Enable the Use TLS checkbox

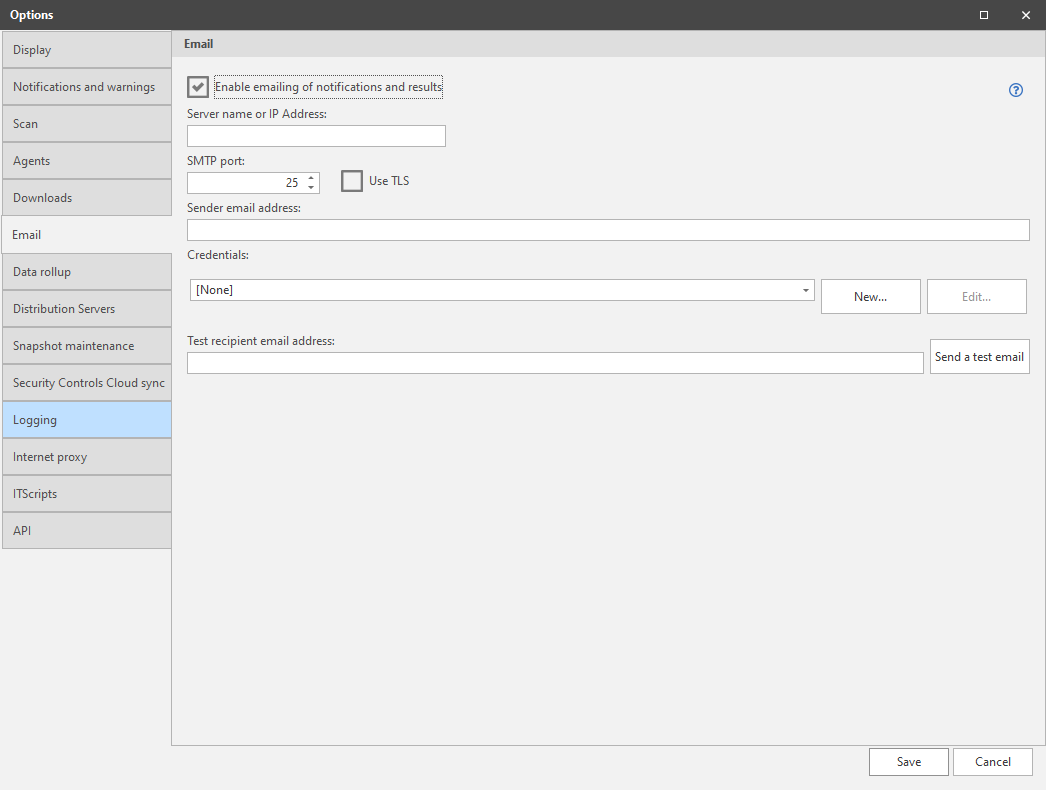(352, 181)
